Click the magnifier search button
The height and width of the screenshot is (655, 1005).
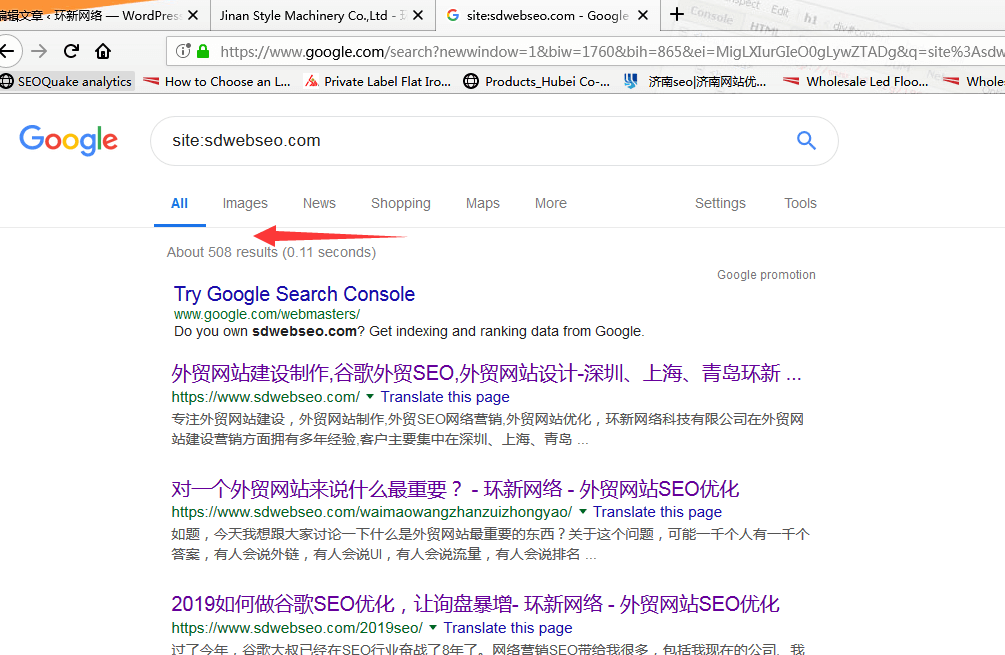806,140
